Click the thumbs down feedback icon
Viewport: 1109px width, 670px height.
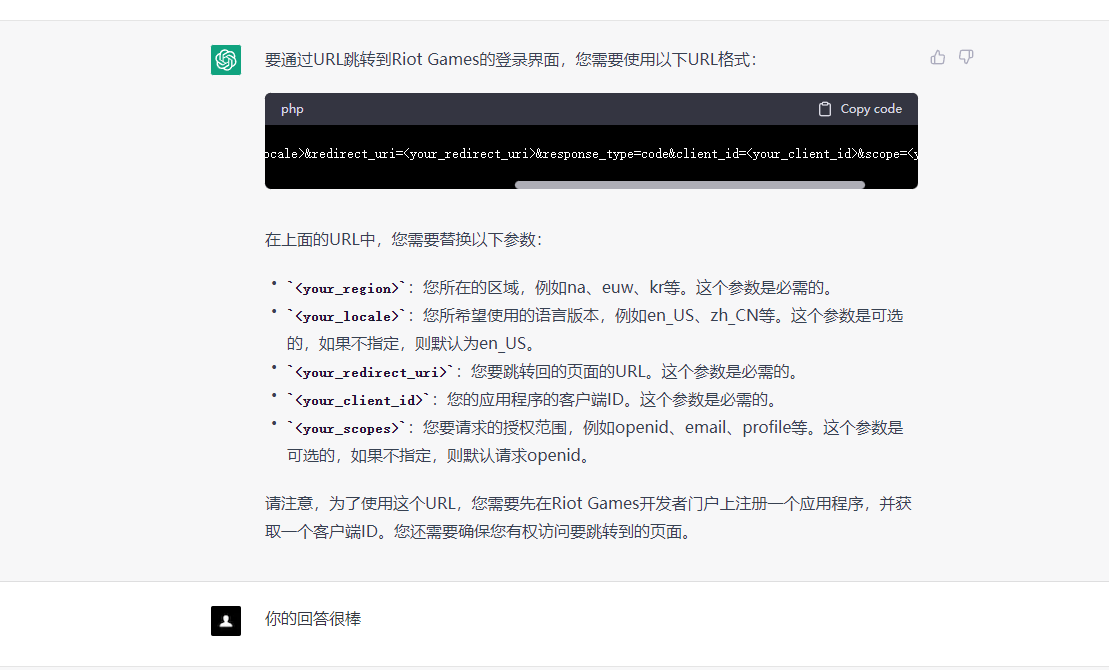click(966, 57)
